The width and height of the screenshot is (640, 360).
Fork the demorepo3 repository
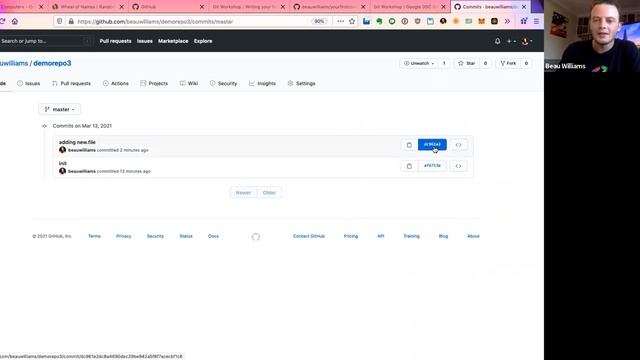(508, 63)
